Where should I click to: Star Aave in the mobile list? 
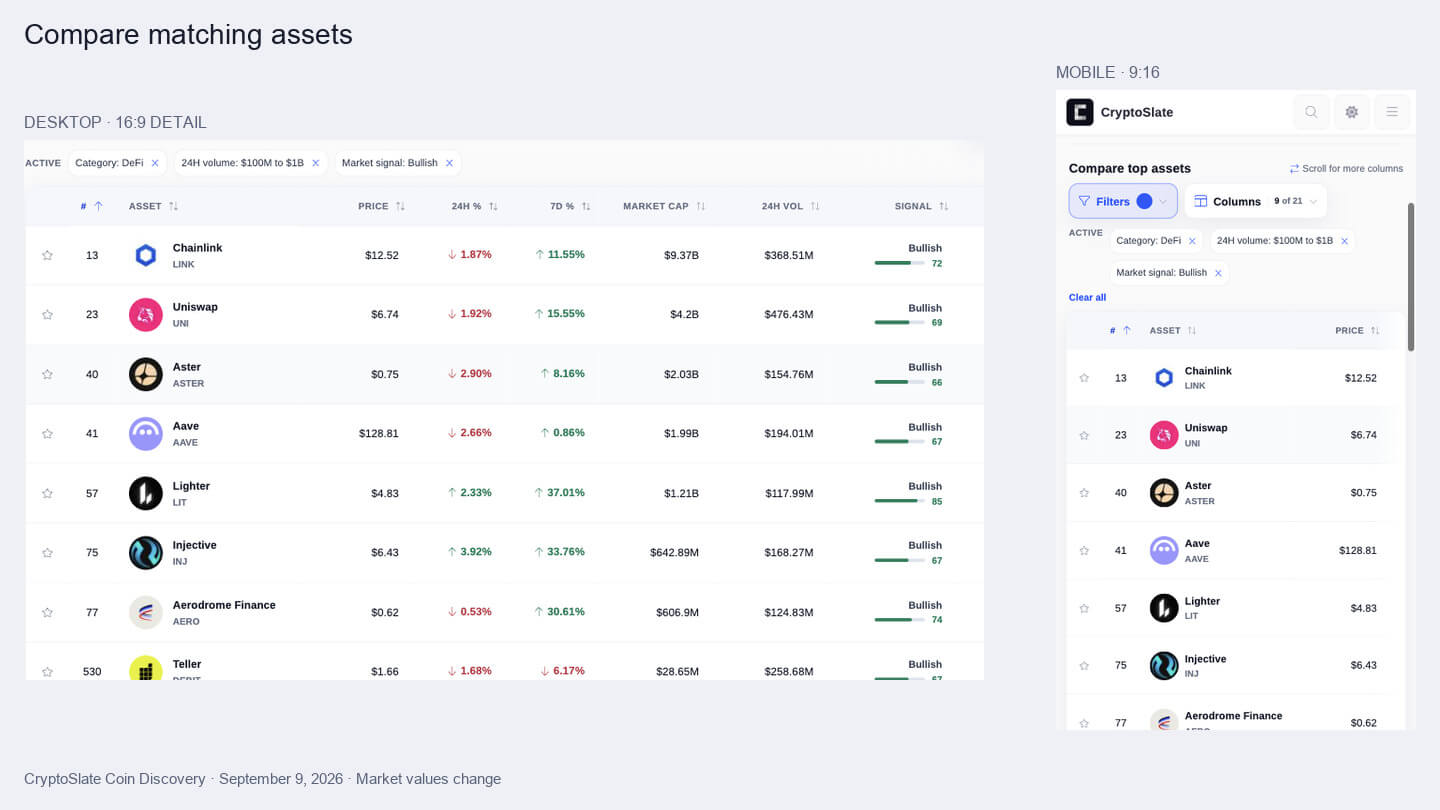[1084, 551]
